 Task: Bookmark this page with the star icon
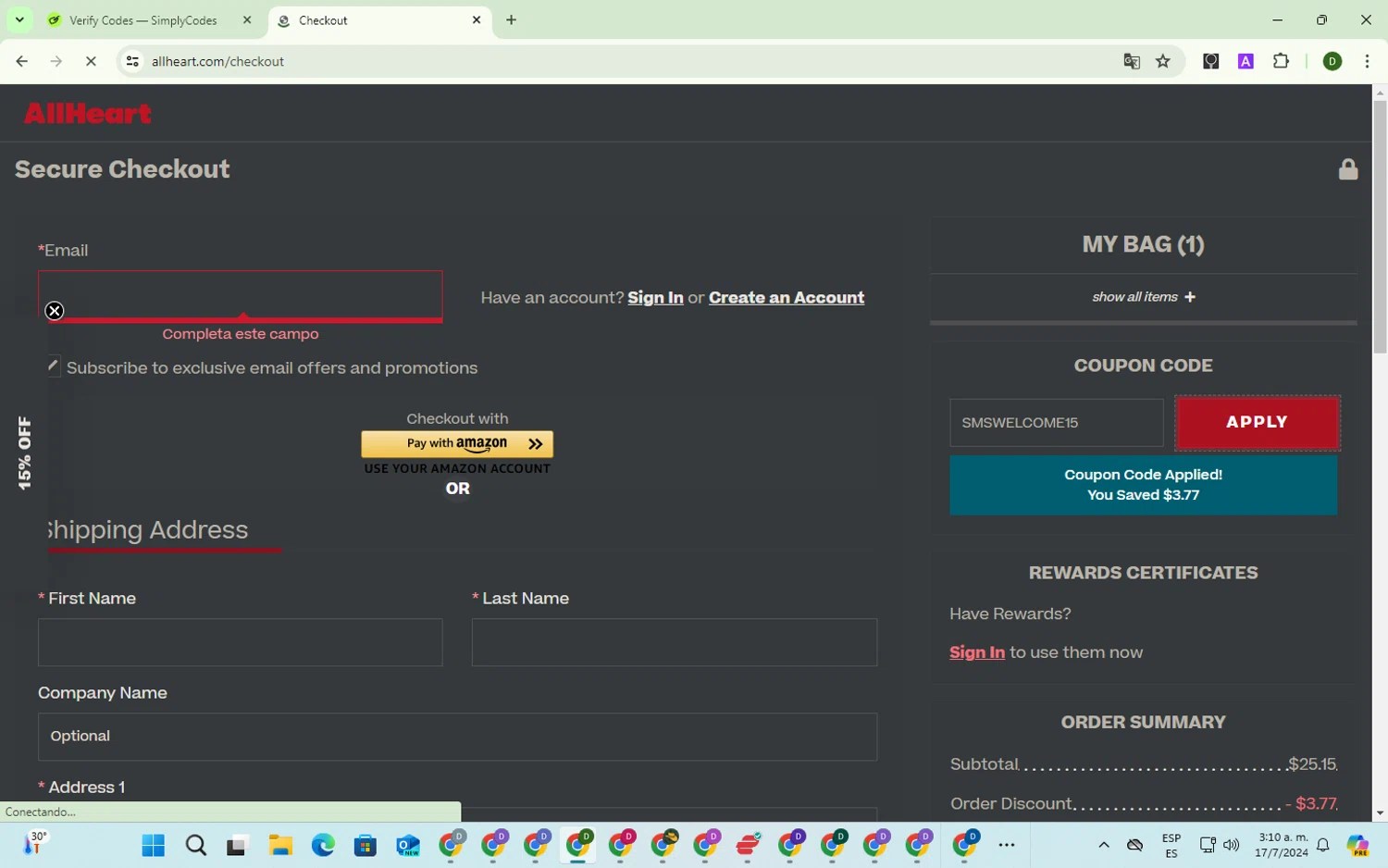[1163, 61]
